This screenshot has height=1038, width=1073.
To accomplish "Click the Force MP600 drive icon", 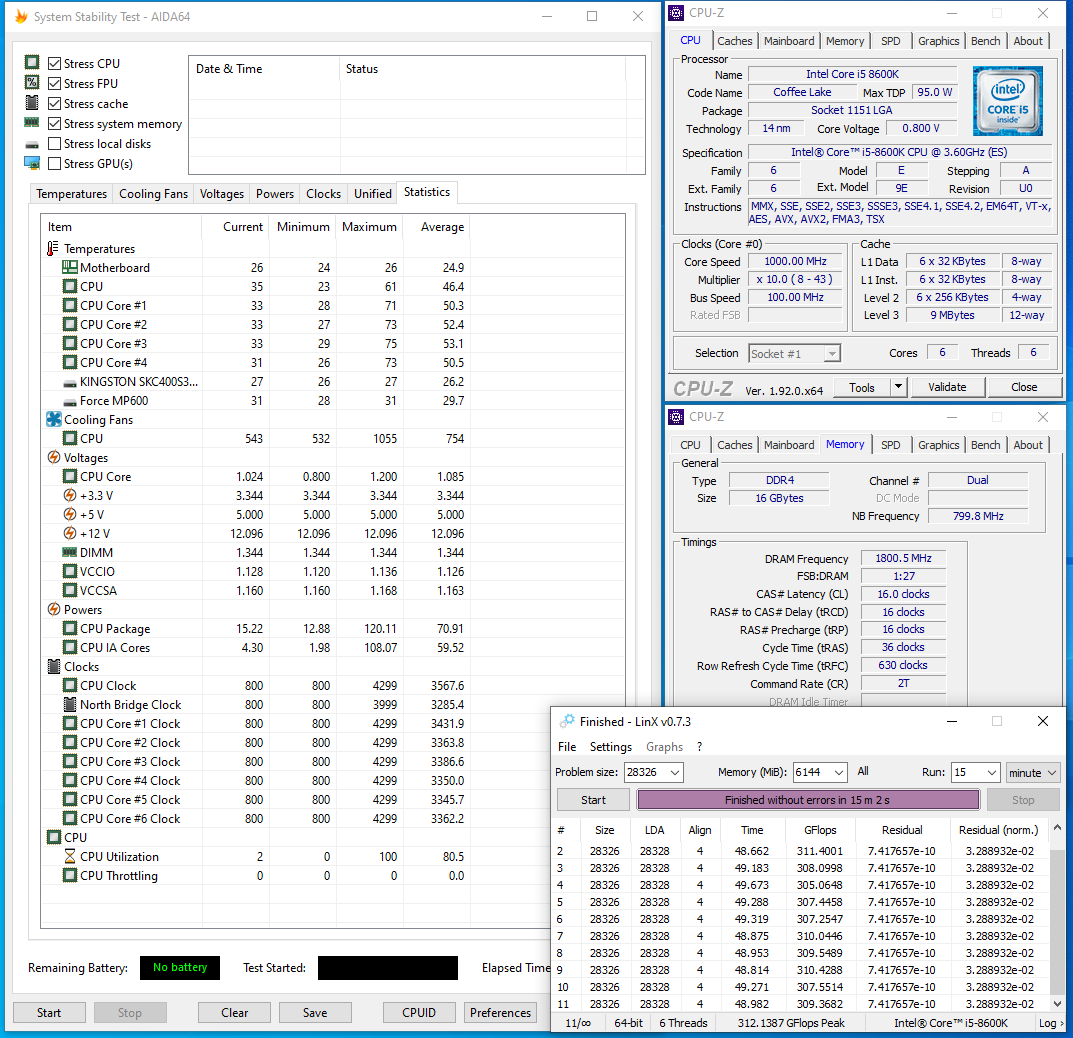I will tap(70, 402).
